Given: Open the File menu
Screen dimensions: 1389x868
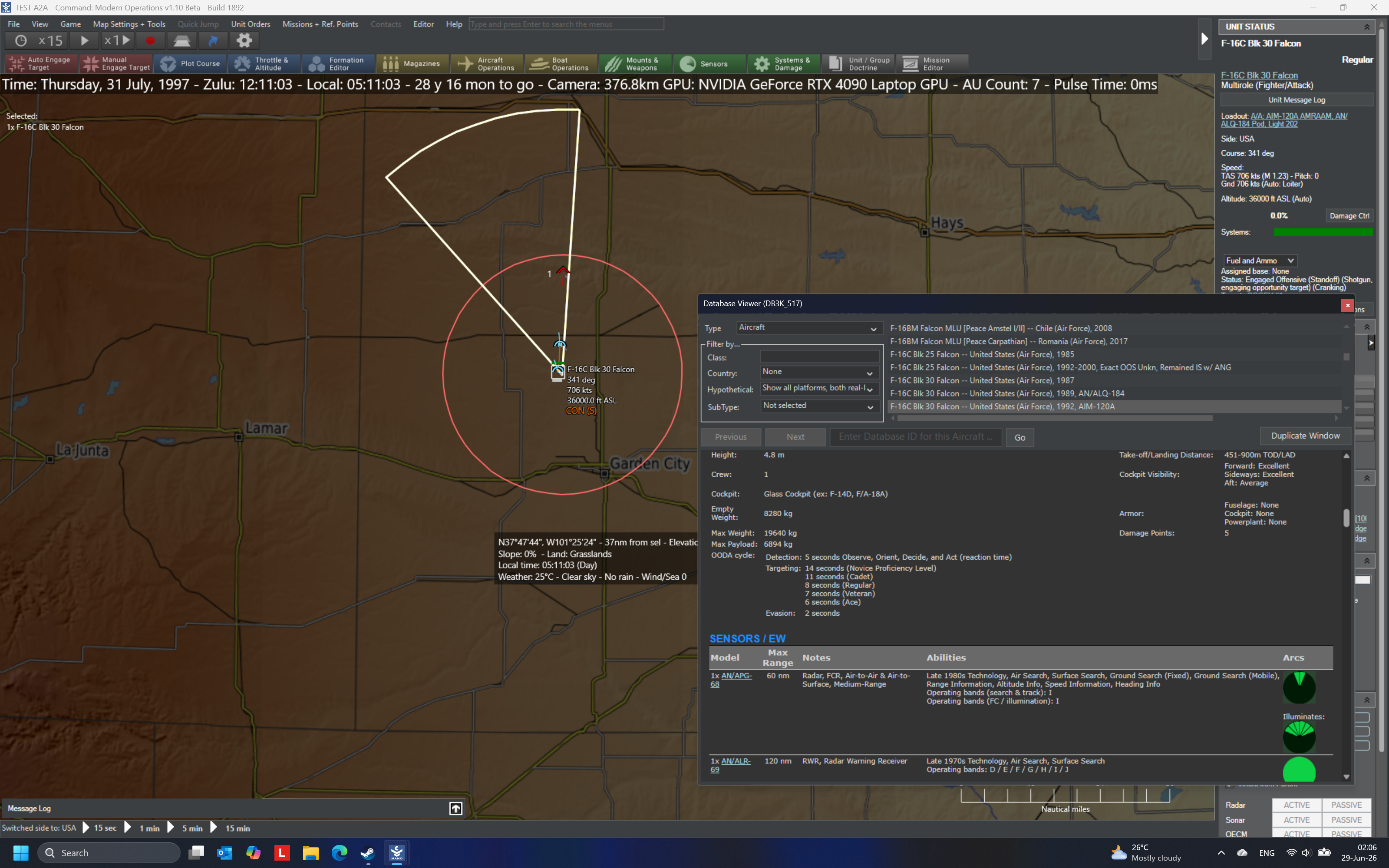Looking at the screenshot, I should pos(14,24).
